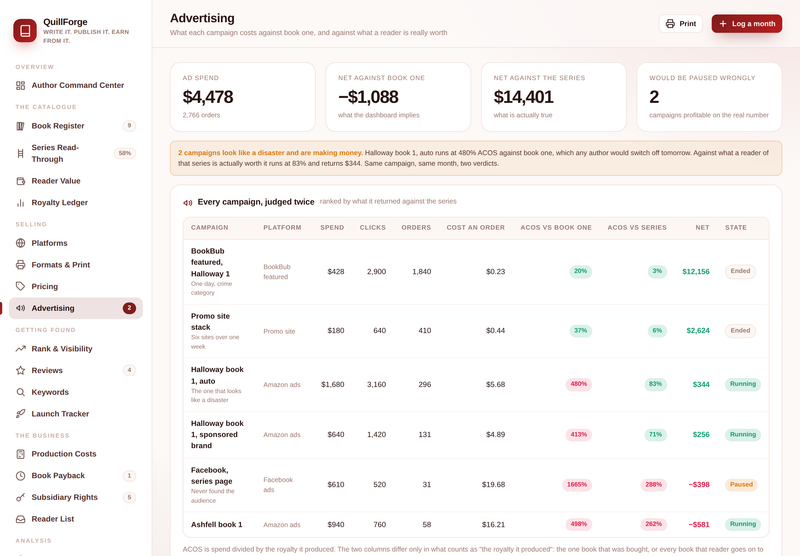Click the Reader List inbox icon
Viewport: 800px width, 556px height.
[20, 519]
